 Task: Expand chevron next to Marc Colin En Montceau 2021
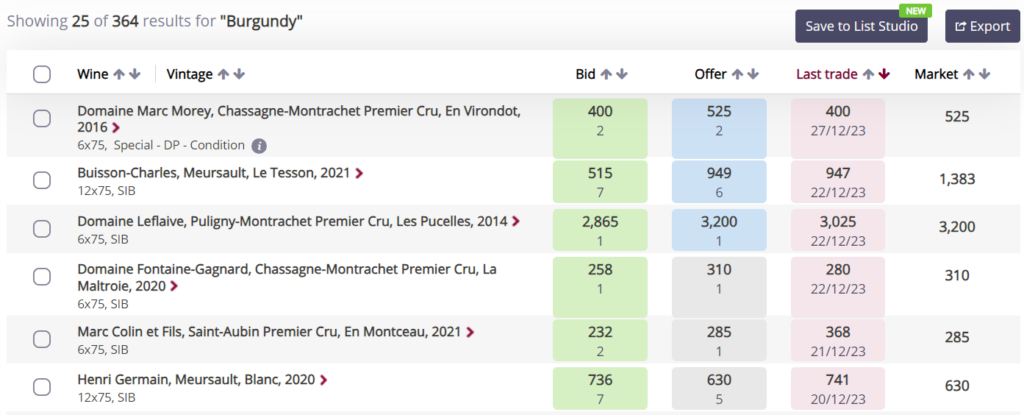click(470, 332)
